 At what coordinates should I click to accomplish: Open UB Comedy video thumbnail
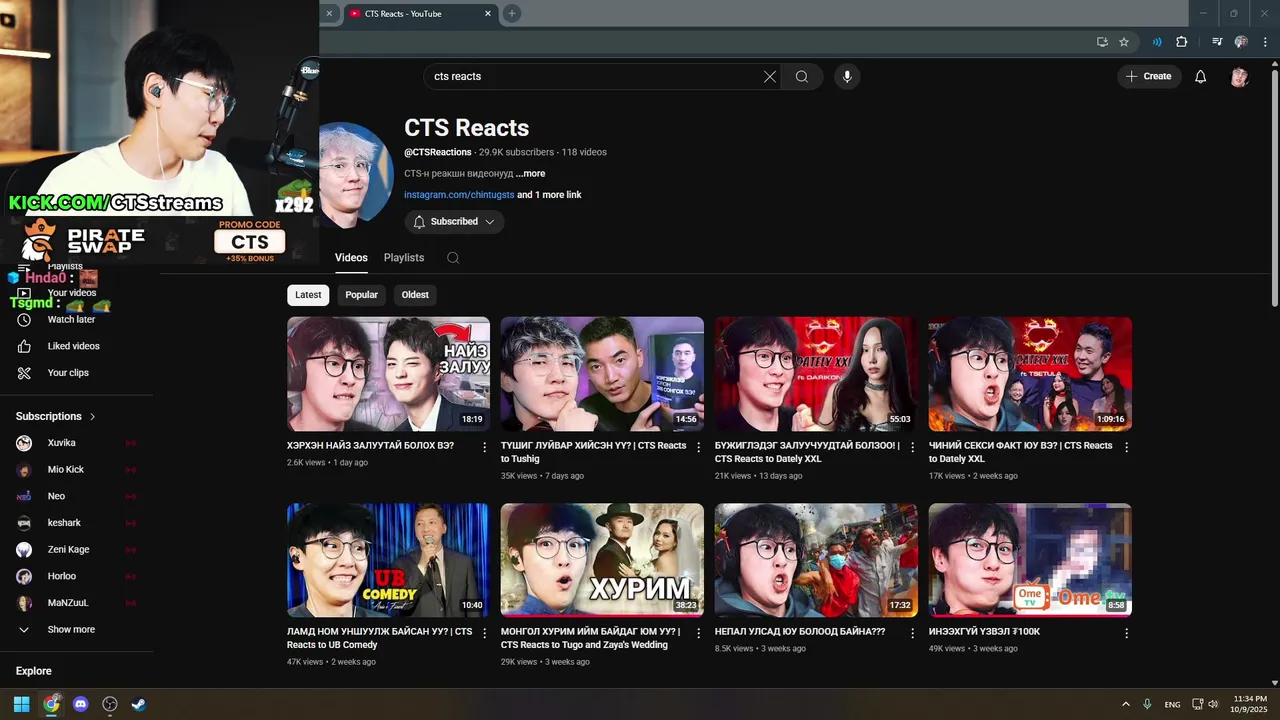pyautogui.click(x=388, y=560)
